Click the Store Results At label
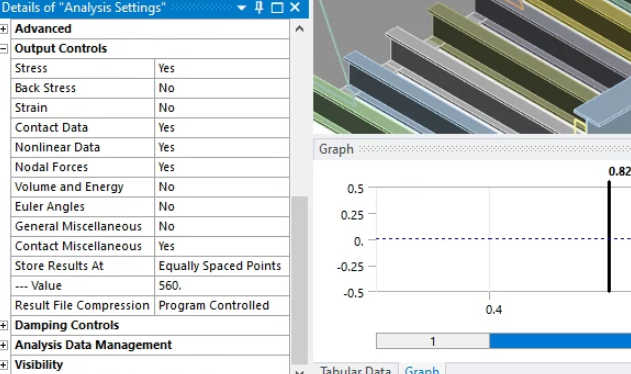631x374 pixels. tap(59, 266)
